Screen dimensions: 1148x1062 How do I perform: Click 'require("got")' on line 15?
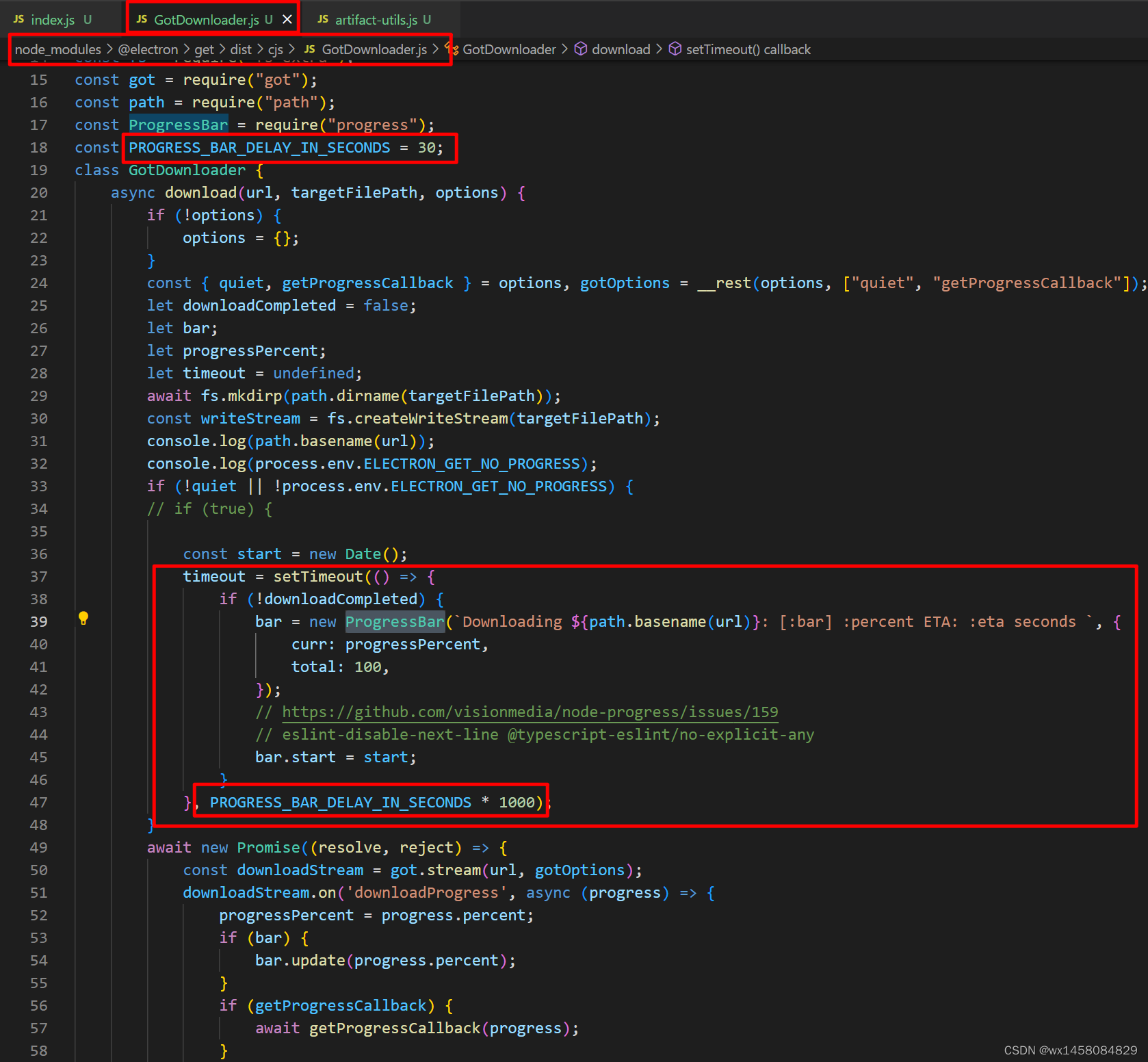(246, 80)
